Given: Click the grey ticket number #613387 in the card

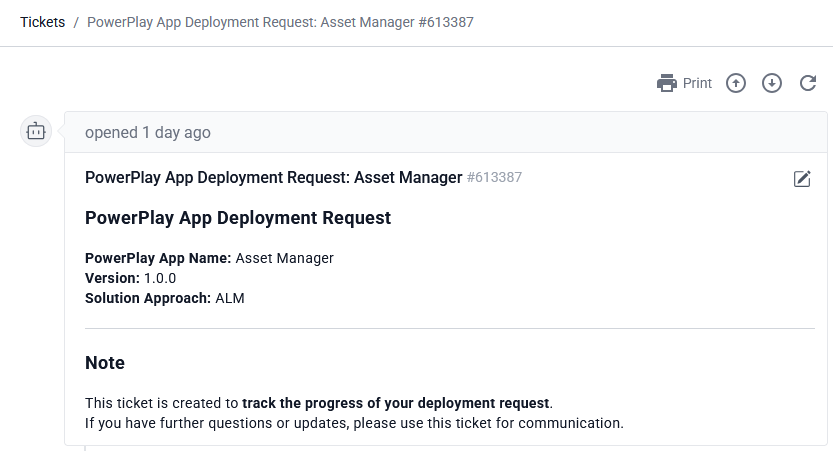Looking at the screenshot, I should pos(494,178).
